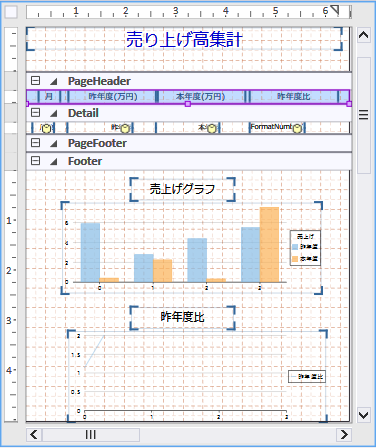The height and width of the screenshot is (448, 376).
Task: Select the 売上げグラフ label
Action: coord(182,189)
